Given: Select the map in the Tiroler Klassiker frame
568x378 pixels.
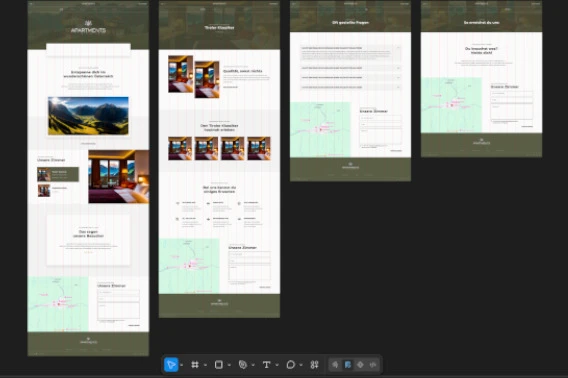Looking at the screenshot, I should click(189, 266).
